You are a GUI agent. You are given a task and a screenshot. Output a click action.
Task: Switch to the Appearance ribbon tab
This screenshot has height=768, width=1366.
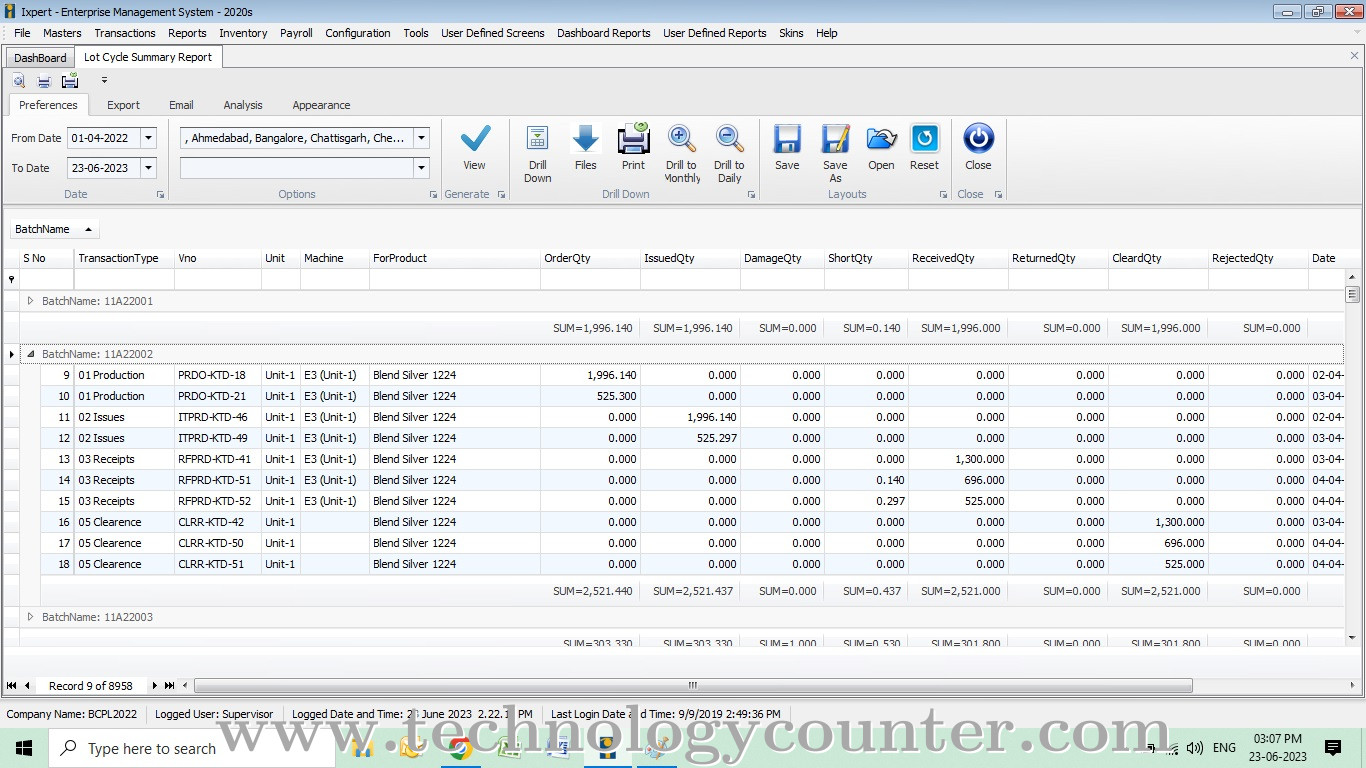pyautogui.click(x=321, y=105)
